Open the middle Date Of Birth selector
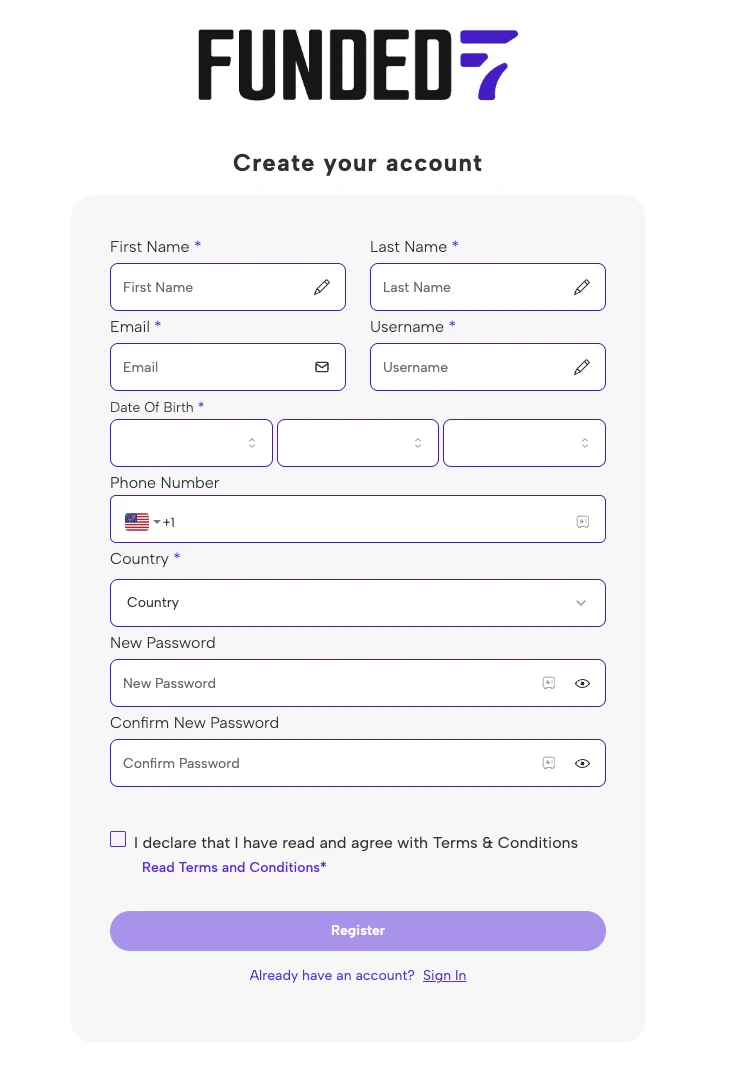Viewport: 755px width, 1067px height. (358, 443)
